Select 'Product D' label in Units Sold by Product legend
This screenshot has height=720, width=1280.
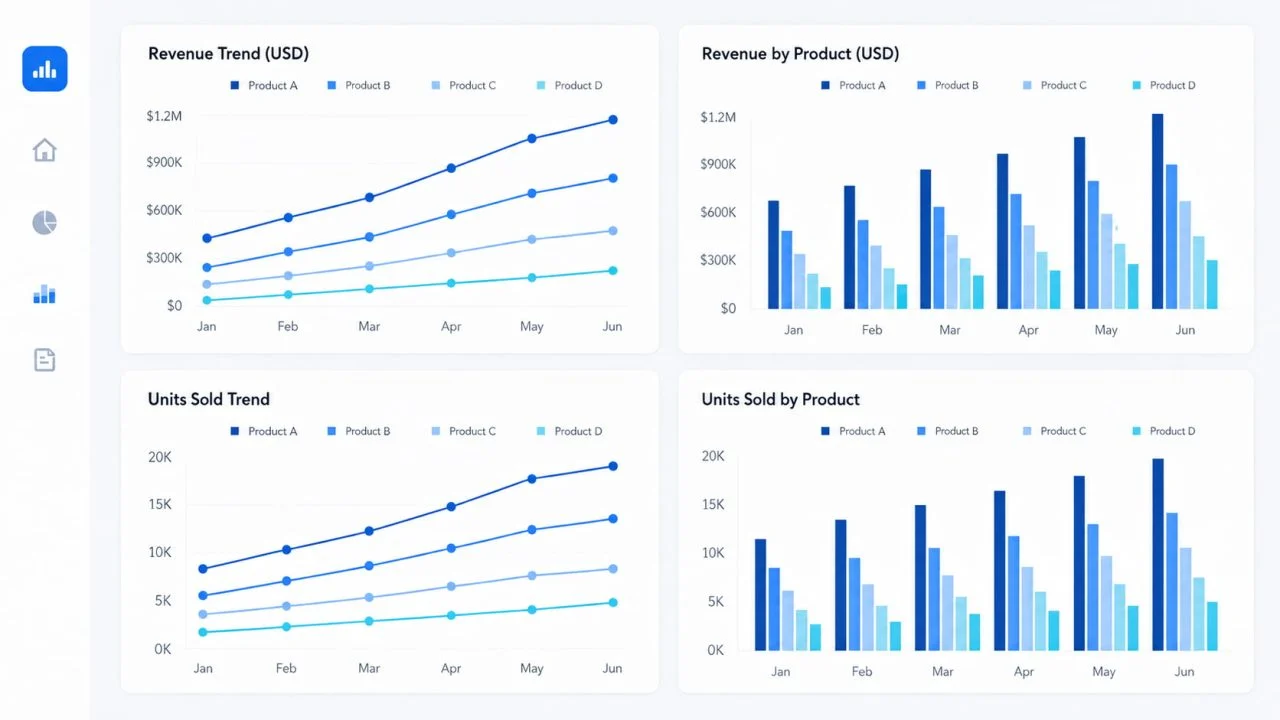point(1172,431)
